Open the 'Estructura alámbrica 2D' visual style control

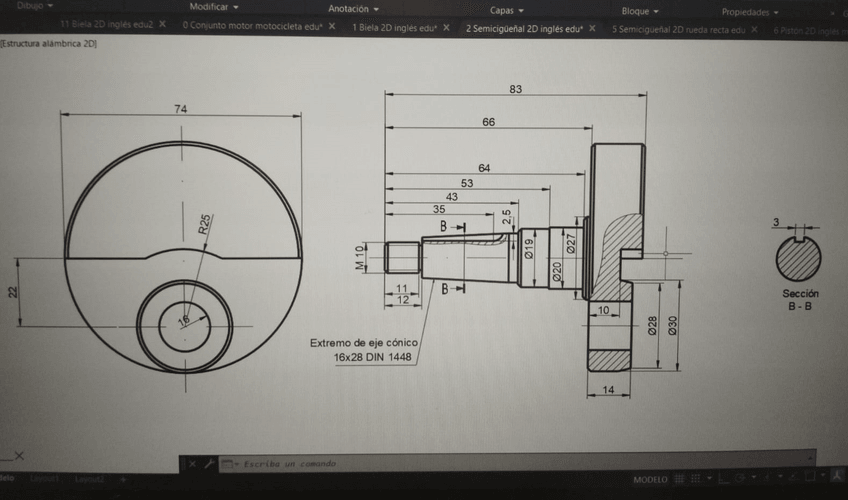49,44
